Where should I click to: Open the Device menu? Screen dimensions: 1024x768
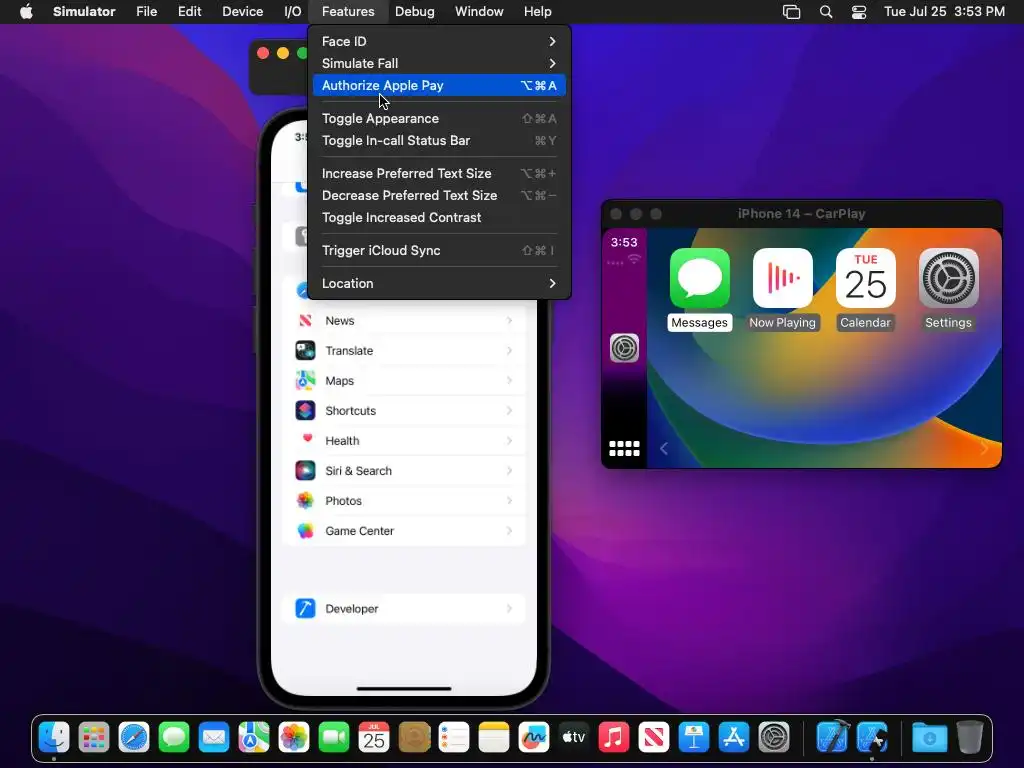coord(242,12)
